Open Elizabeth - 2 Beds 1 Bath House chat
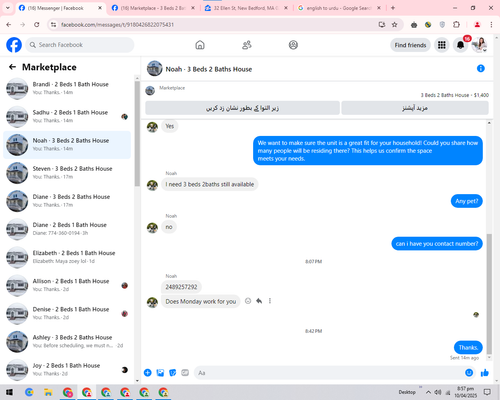Screen dimensions: 500x400 [x=67, y=257]
